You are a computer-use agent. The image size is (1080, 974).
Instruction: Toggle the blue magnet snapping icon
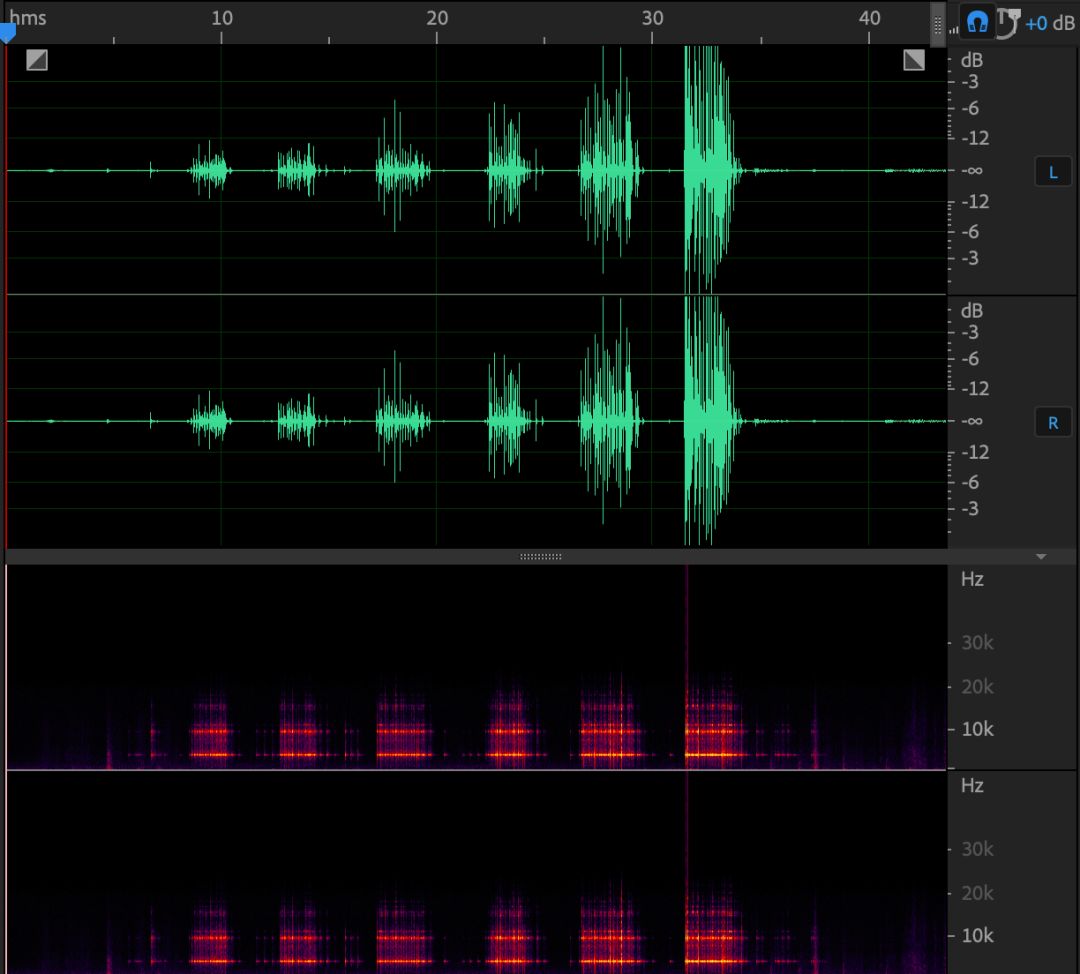click(977, 22)
